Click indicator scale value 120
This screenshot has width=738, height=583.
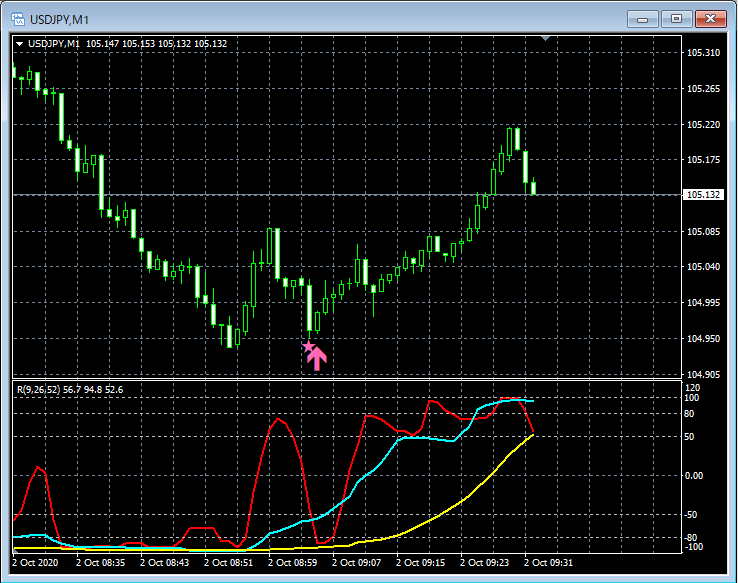pyautogui.click(x=693, y=387)
